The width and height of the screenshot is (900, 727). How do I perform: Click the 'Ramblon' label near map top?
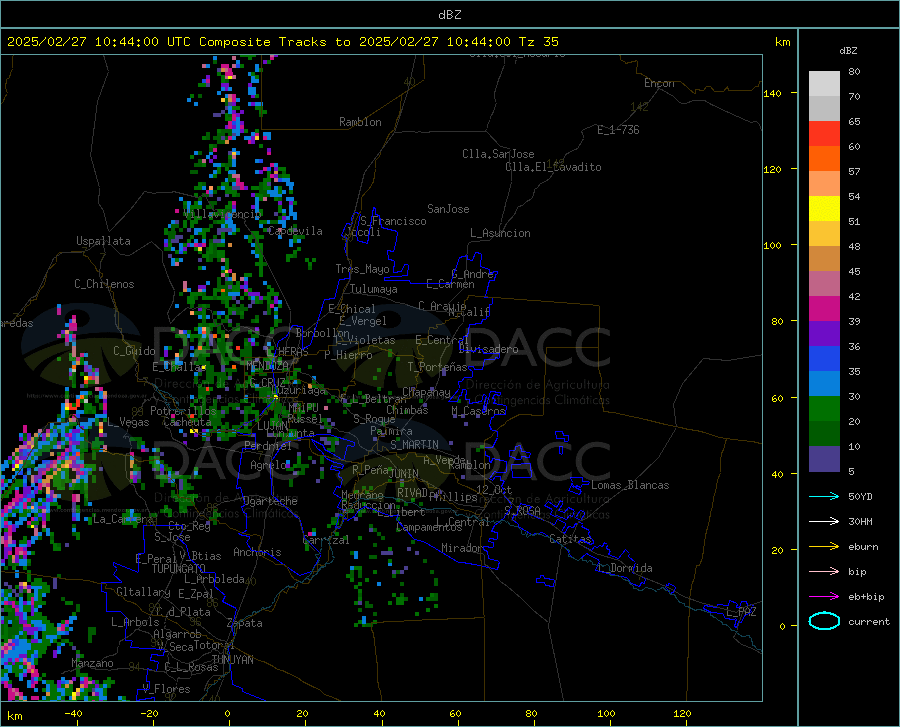(360, 122)
